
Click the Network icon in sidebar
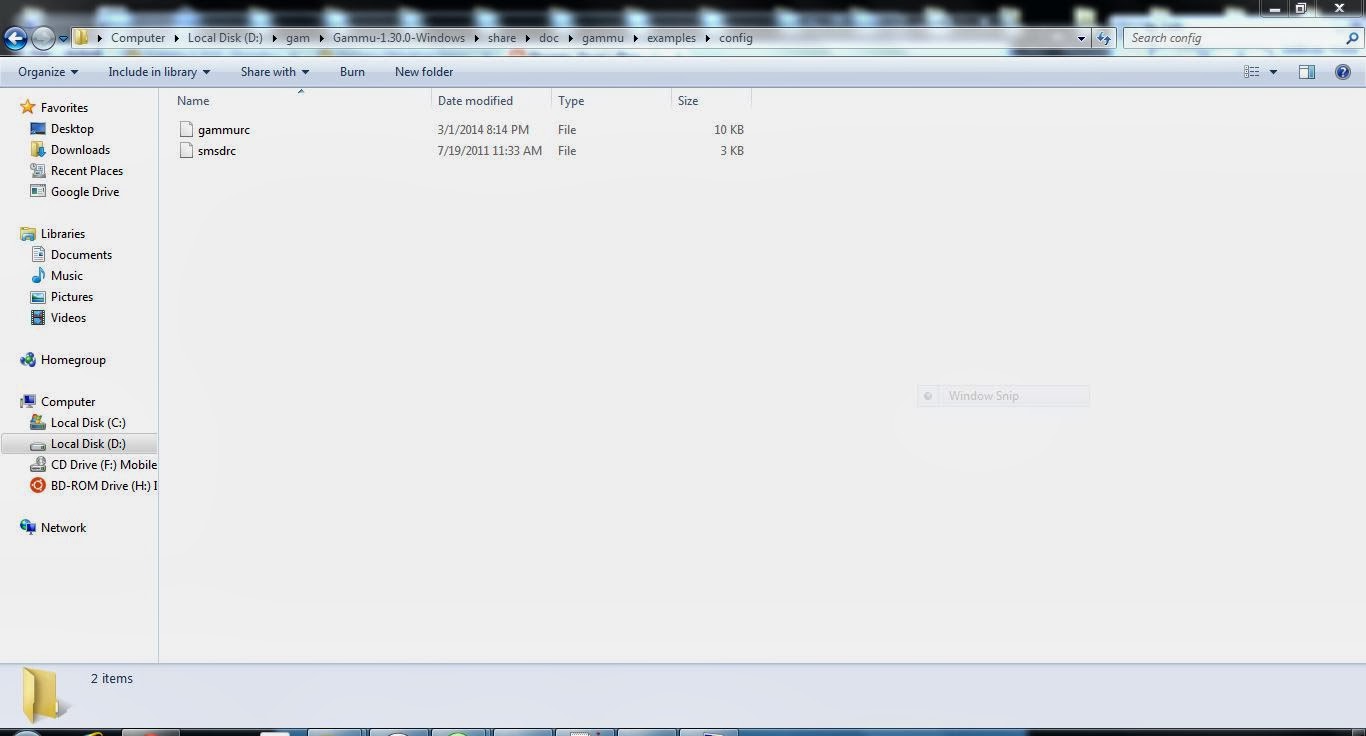pos(28,527)
